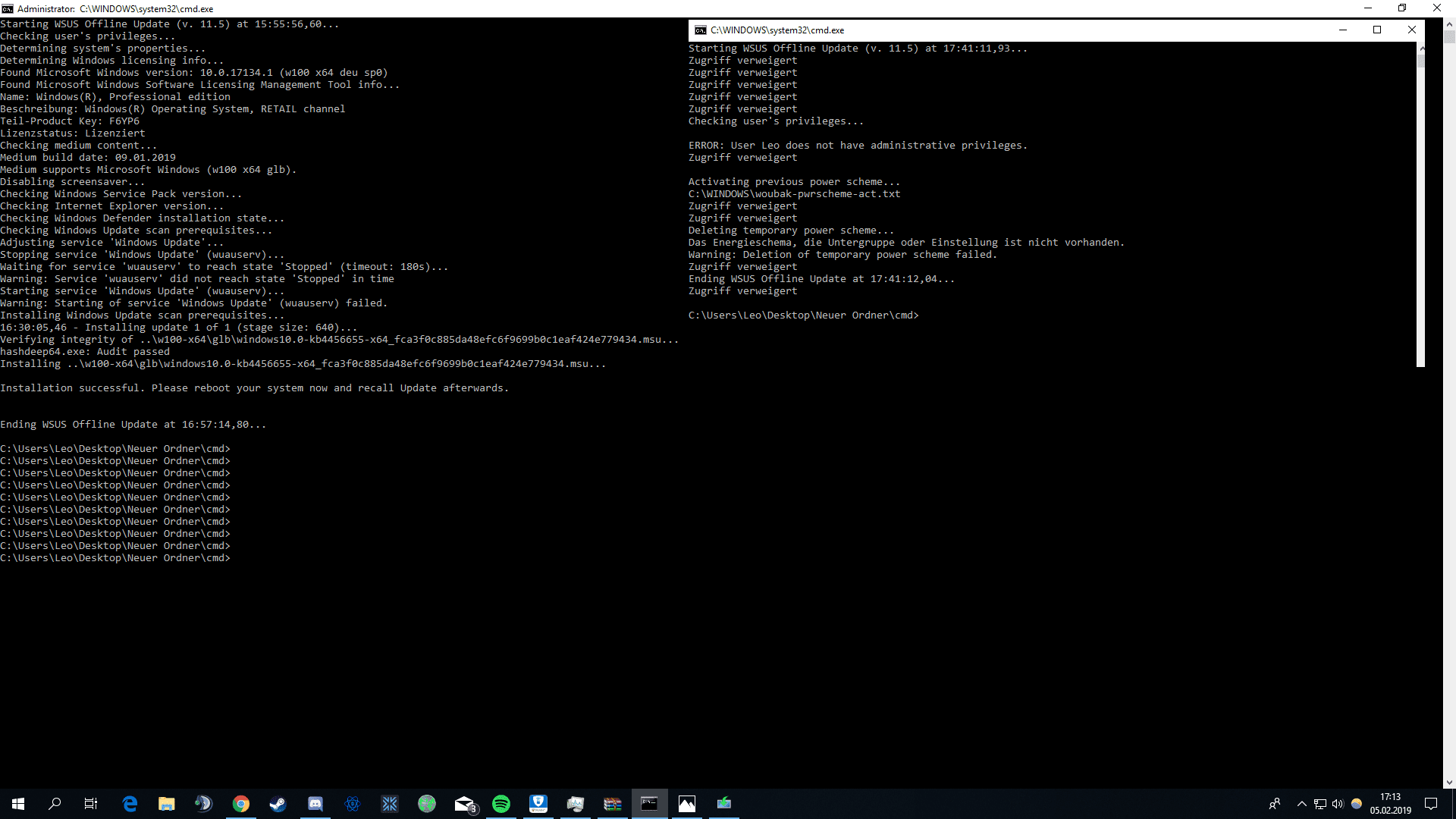Click scrollbar down arrow in Administrator window
This screenshot has height=819, width=1456.
coord(1449,782)
